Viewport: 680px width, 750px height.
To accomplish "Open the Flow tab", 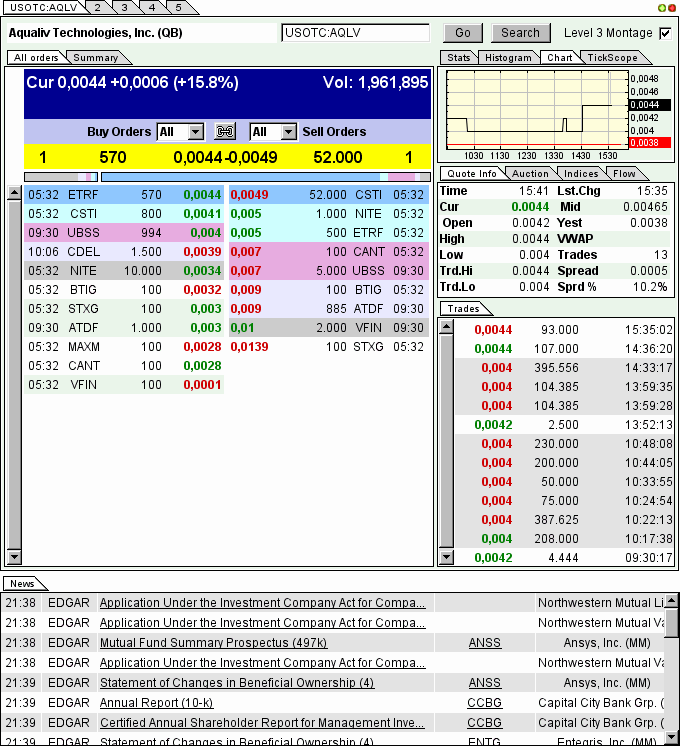I will click(x=624, y=174).
